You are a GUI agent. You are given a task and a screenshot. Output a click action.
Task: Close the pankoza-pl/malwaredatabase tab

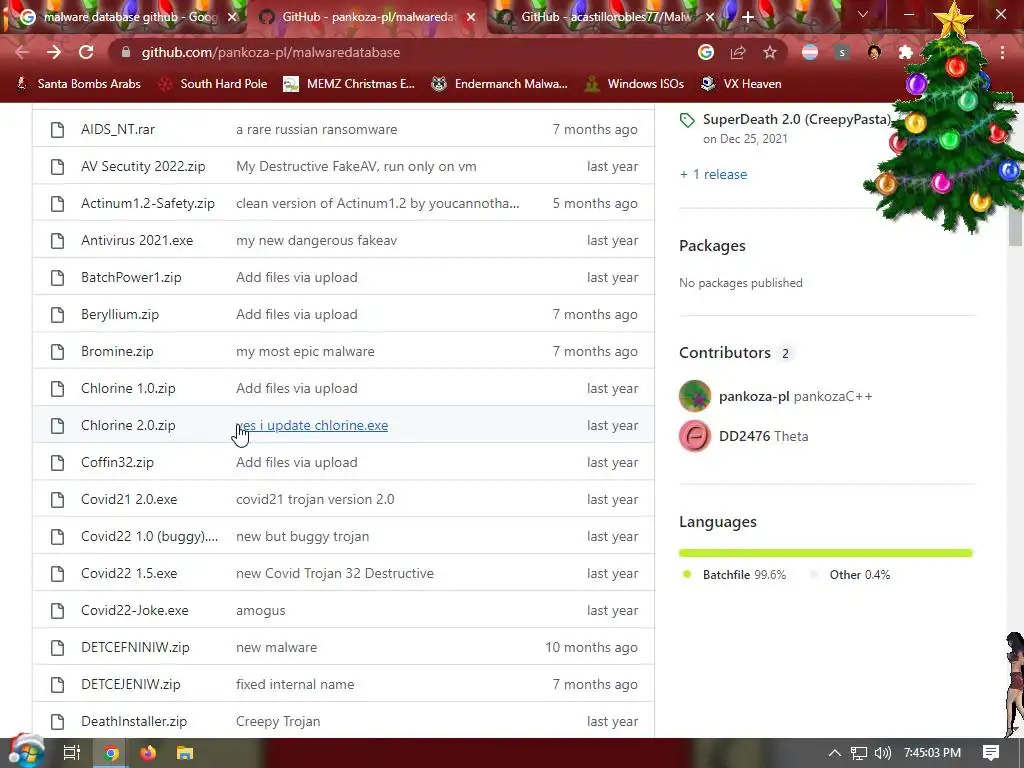[x=471, y=17]
